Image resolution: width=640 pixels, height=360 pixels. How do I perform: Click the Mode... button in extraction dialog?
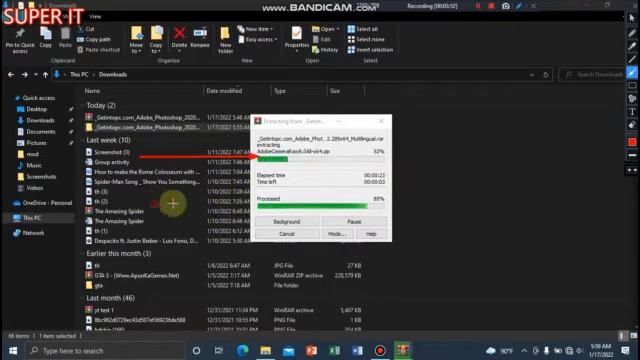pos(337,234)
